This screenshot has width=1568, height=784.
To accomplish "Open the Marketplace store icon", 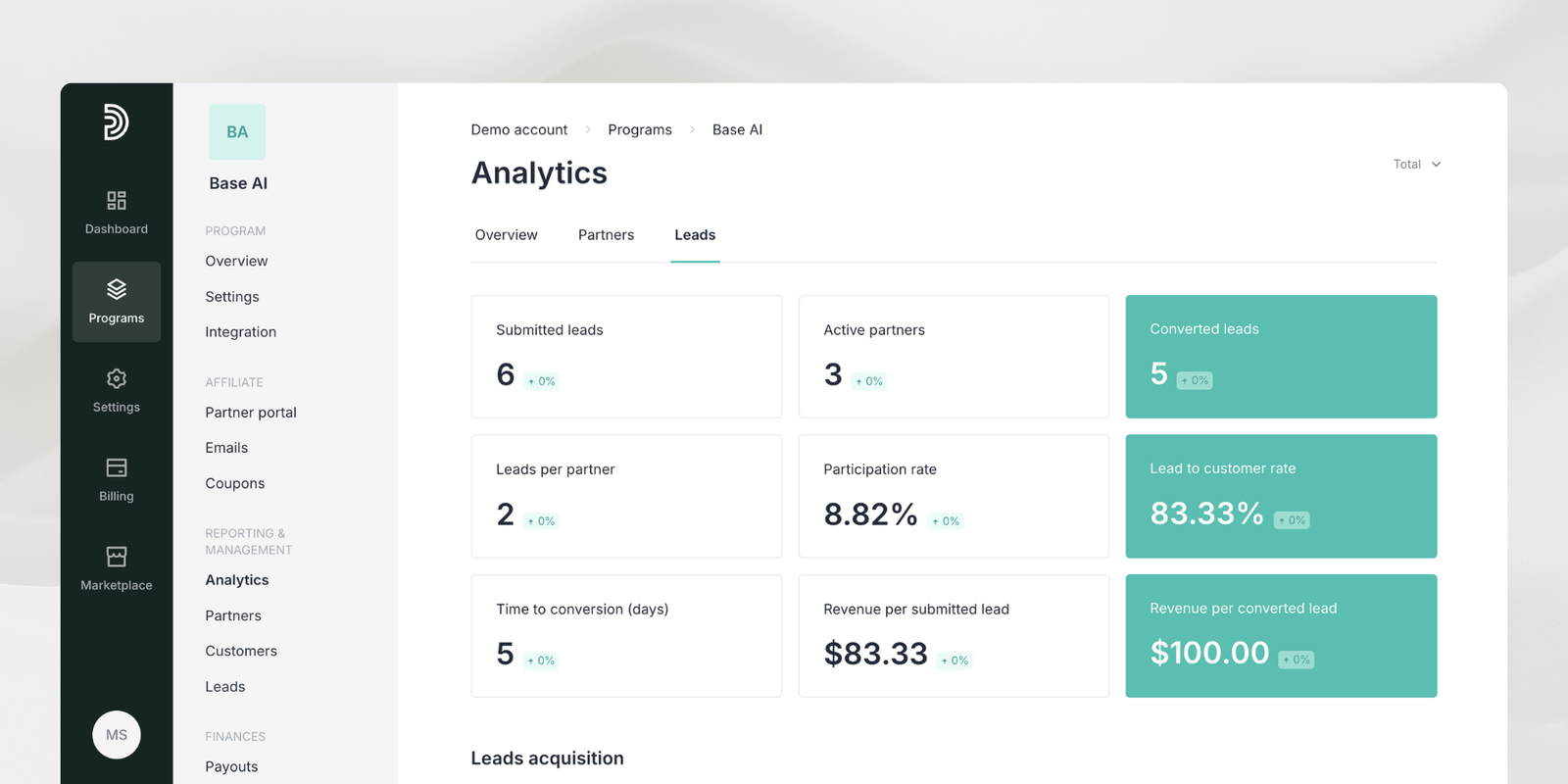I will [117, 558].
